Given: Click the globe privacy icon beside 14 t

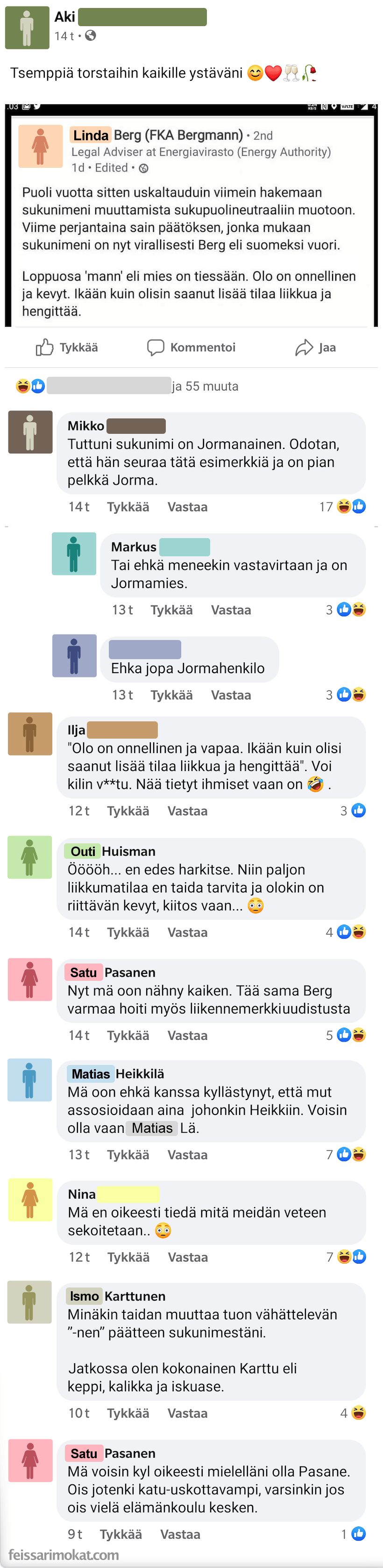Looking at the screenshot, I should [91, 36].
